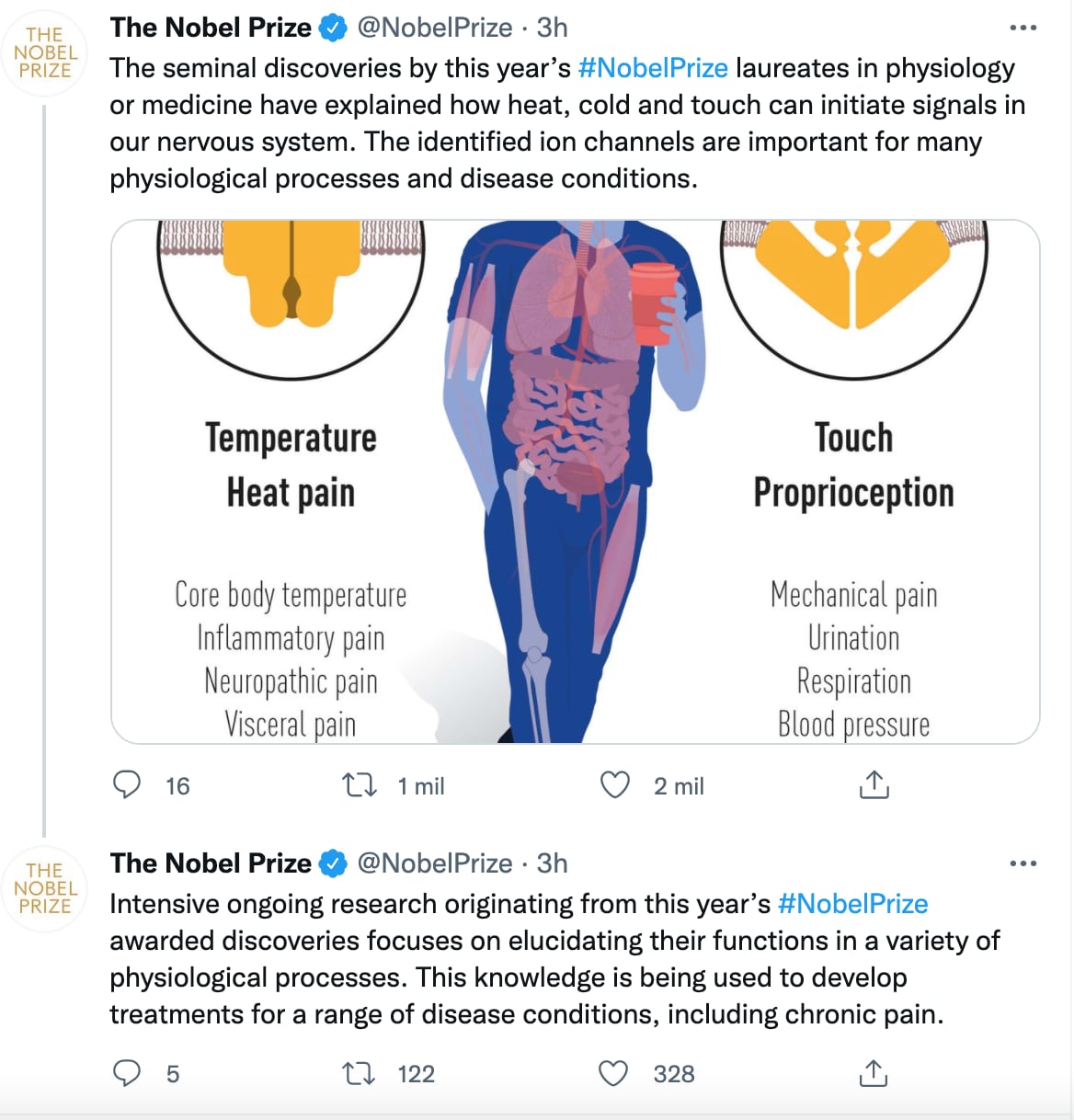The image size is (1074, 1120).
Task: Open more options menu on second tweet
Action: [1023, 864]
